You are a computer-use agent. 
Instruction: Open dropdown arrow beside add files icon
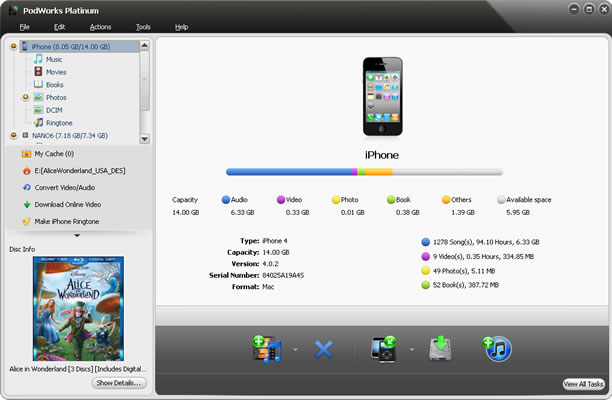click(x=295, y=349)
